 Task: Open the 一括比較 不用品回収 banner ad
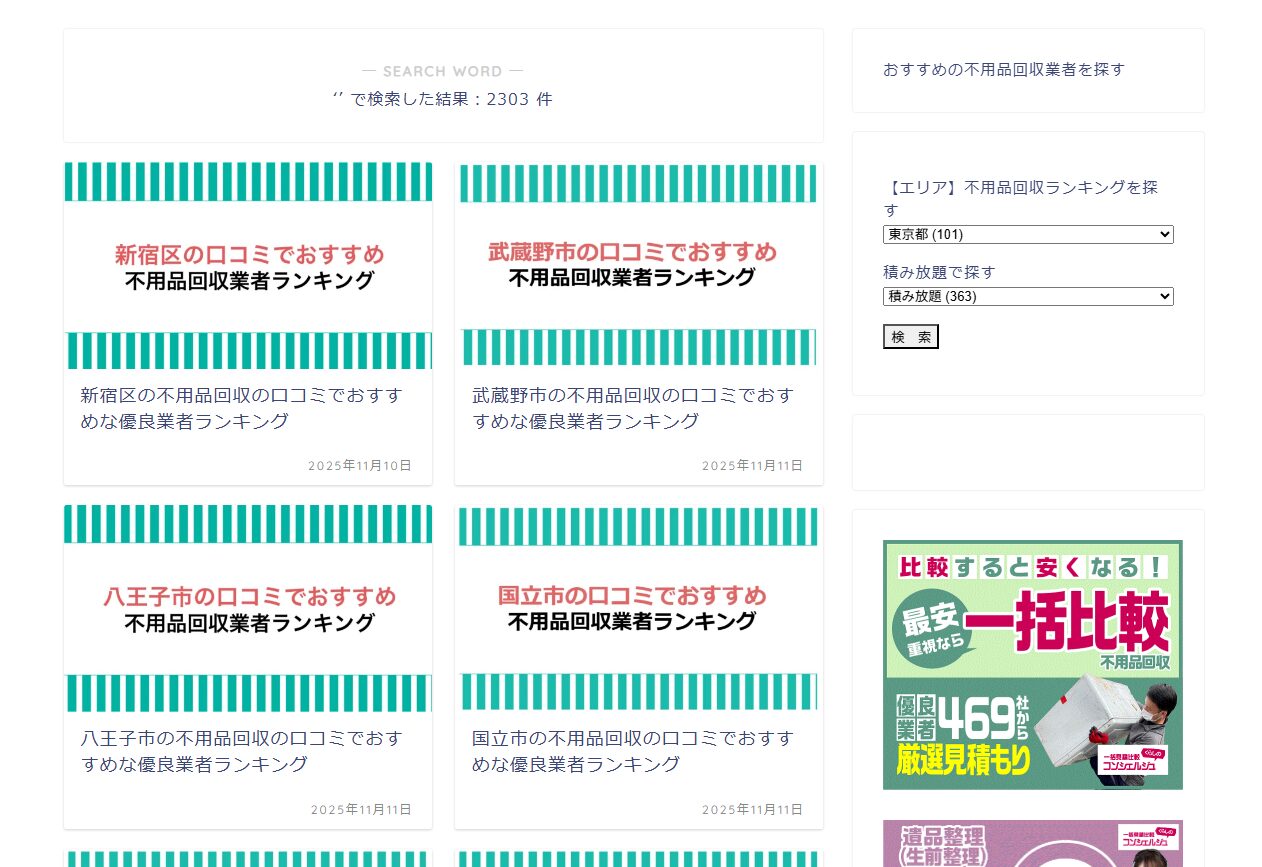(x=1032, y=664)
